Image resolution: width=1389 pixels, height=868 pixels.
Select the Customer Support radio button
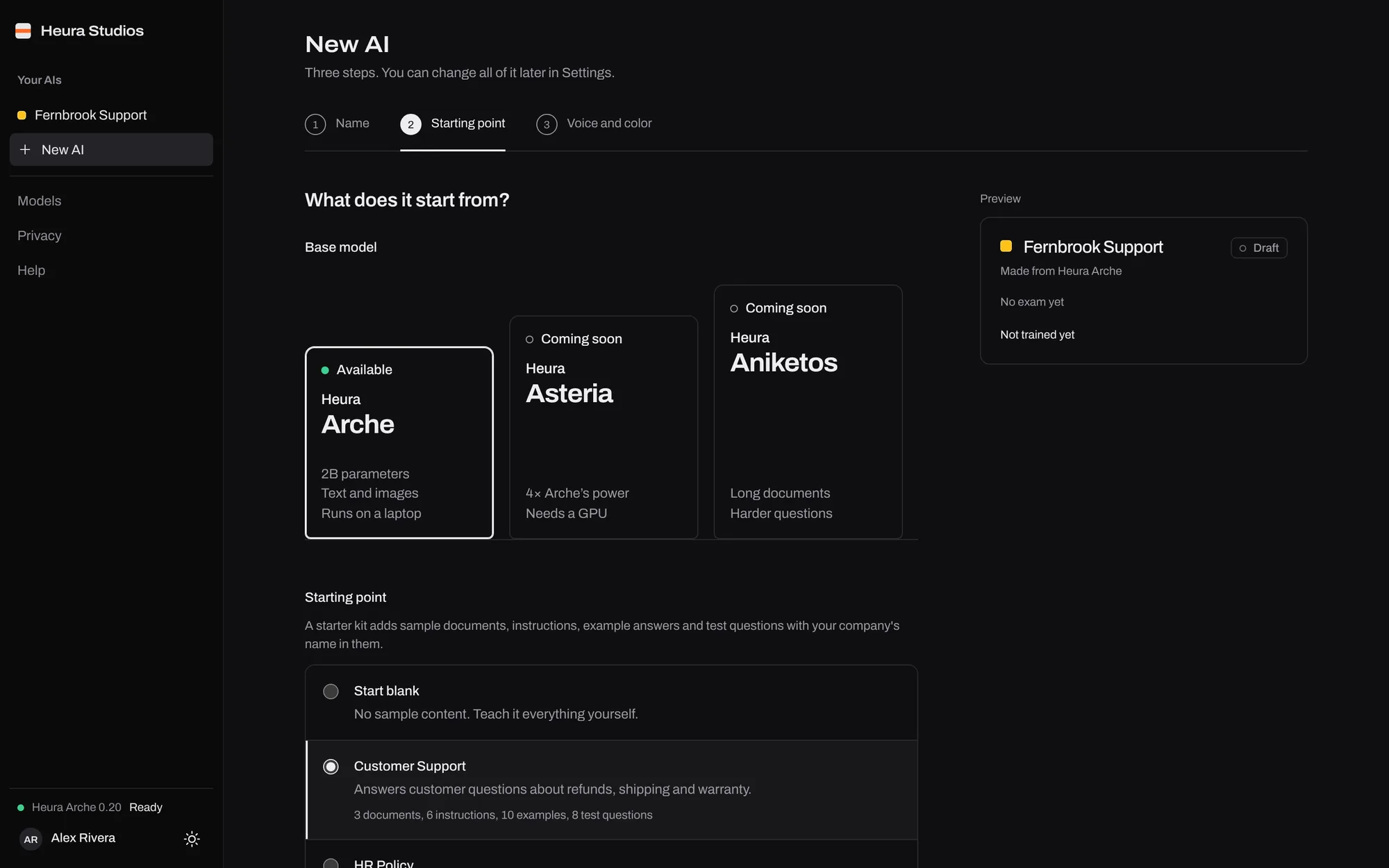[x=331, y=767]
